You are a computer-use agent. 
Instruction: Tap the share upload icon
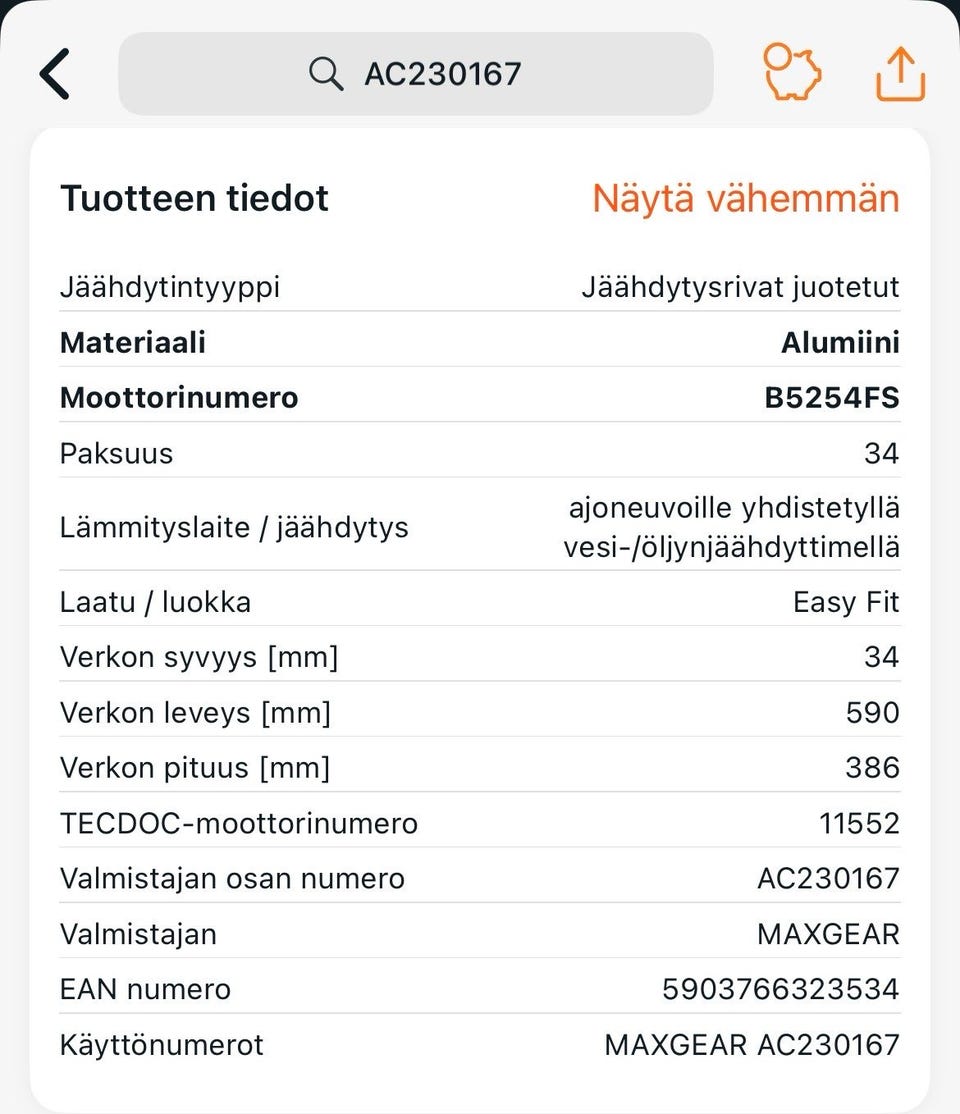(900, 74)
